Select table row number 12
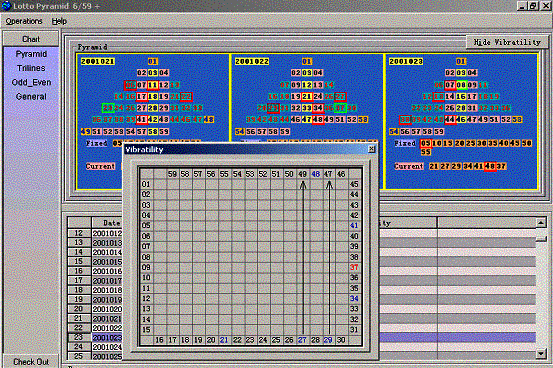Image resolution: width=553 pixels, height=368 pixels. tap(79, 233)
